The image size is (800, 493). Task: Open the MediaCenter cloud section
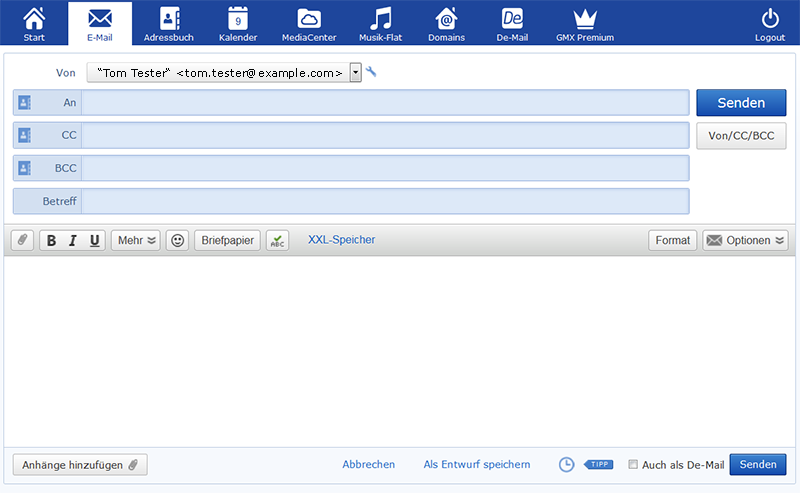coord(309,24)
